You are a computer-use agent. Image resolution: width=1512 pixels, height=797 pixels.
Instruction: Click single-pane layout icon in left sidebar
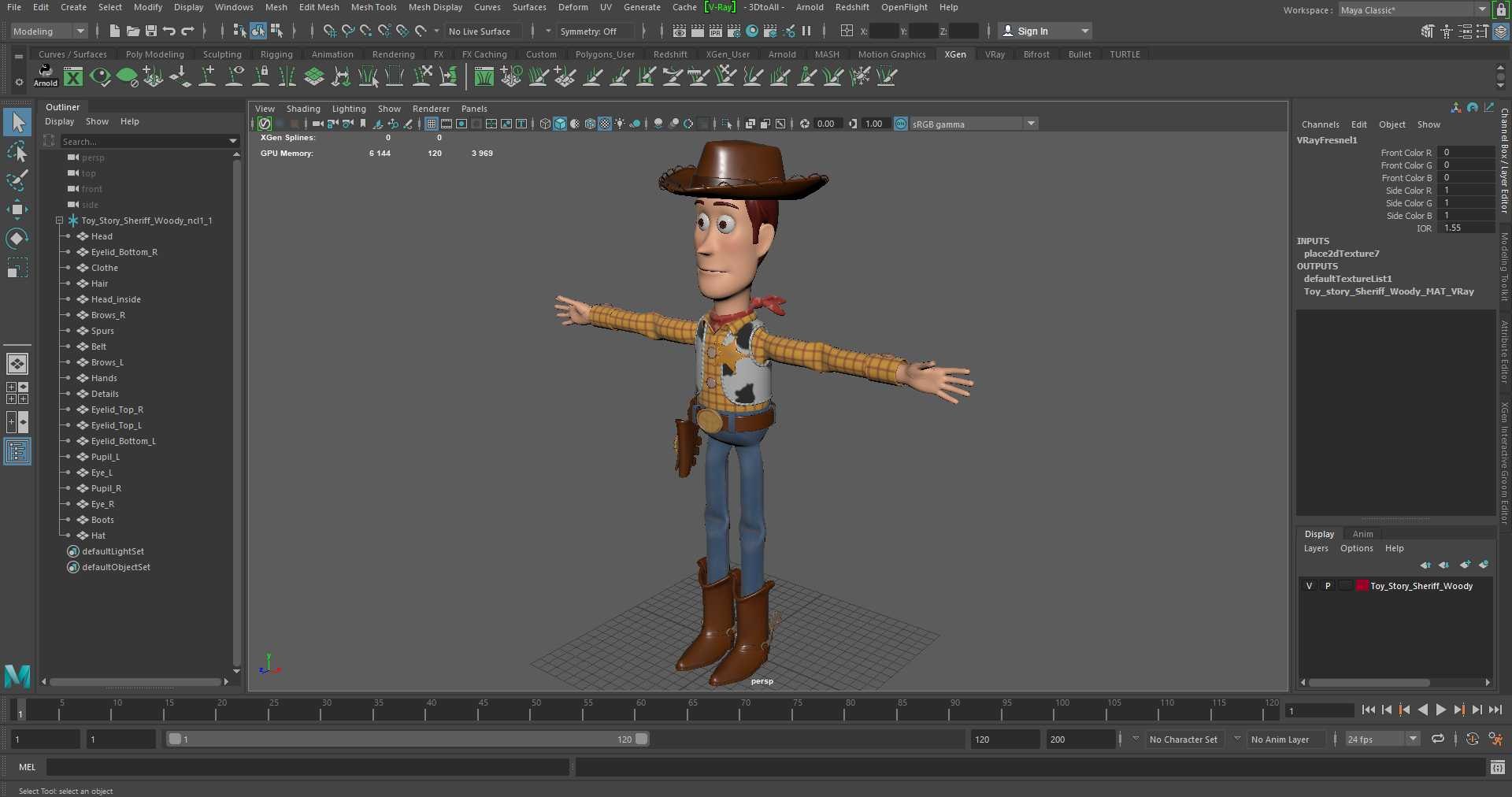pyautogui.click(x=17, y=364)
